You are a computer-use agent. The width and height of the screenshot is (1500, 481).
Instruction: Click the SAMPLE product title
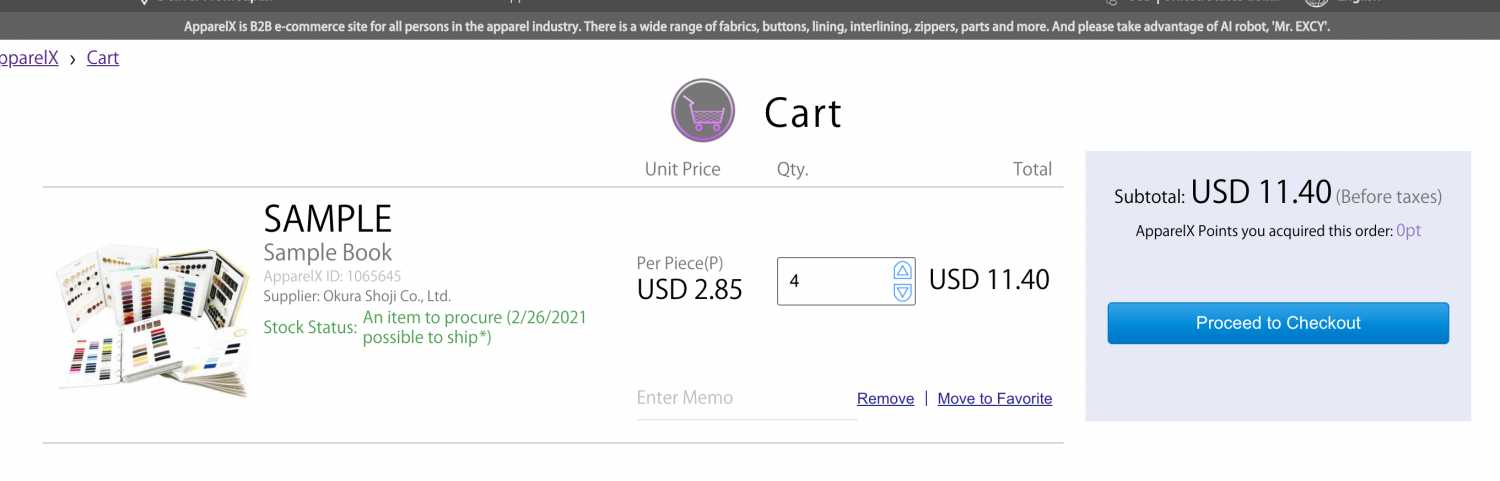click(x=327, y=219)
